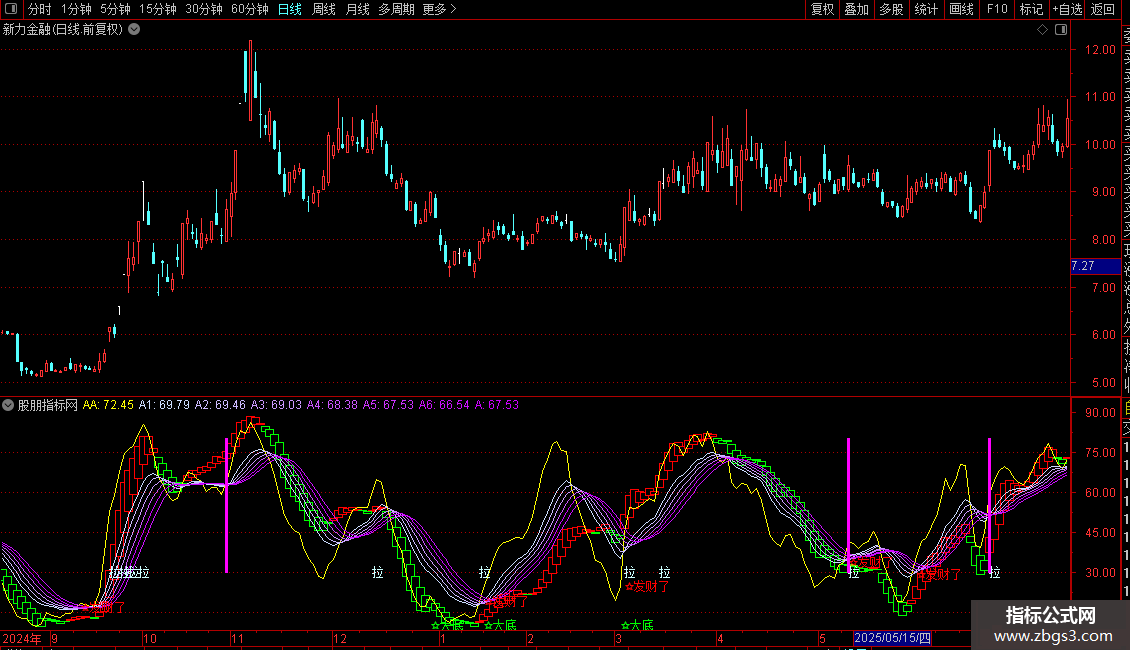Select the 月线 monthly period
Image resolution: width=1130 pixels, height=650 pixels.
point(357,10)
